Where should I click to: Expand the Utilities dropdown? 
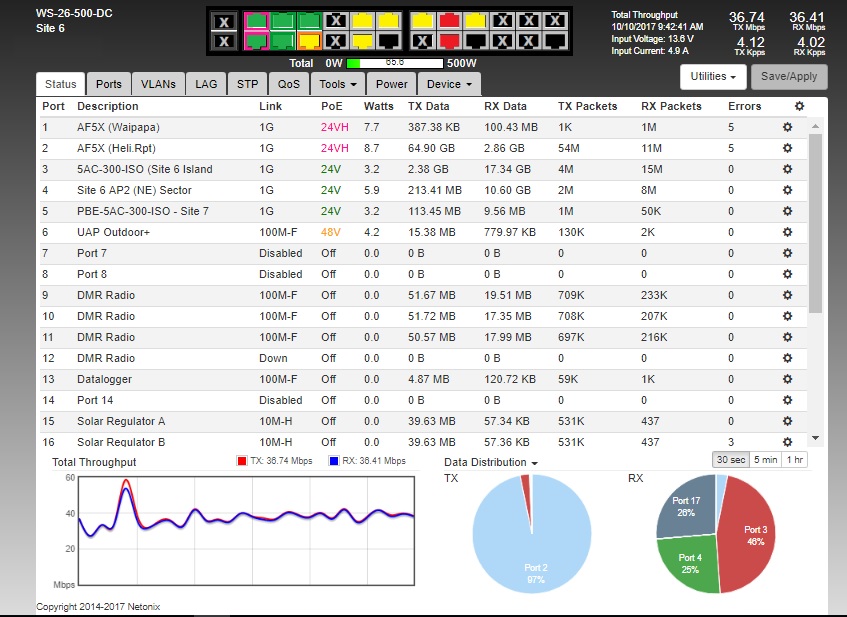[714, 77]
